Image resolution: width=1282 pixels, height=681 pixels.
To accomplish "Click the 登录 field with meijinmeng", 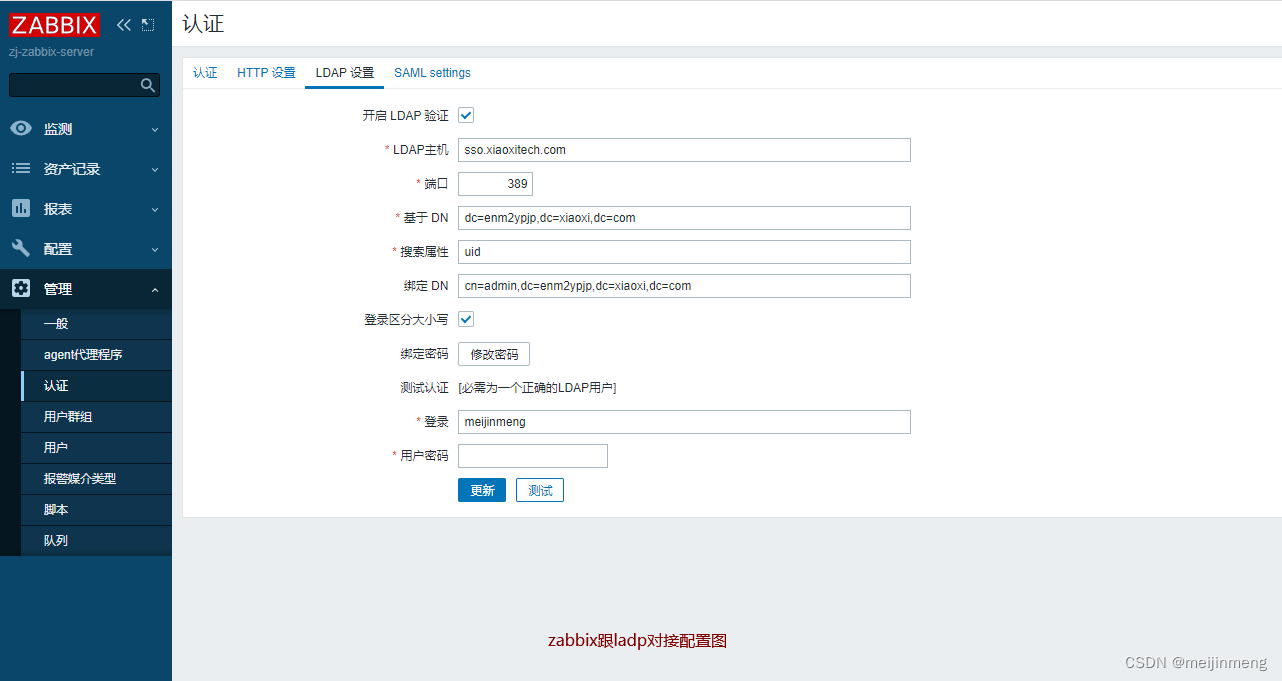I will tap(684, 422).
